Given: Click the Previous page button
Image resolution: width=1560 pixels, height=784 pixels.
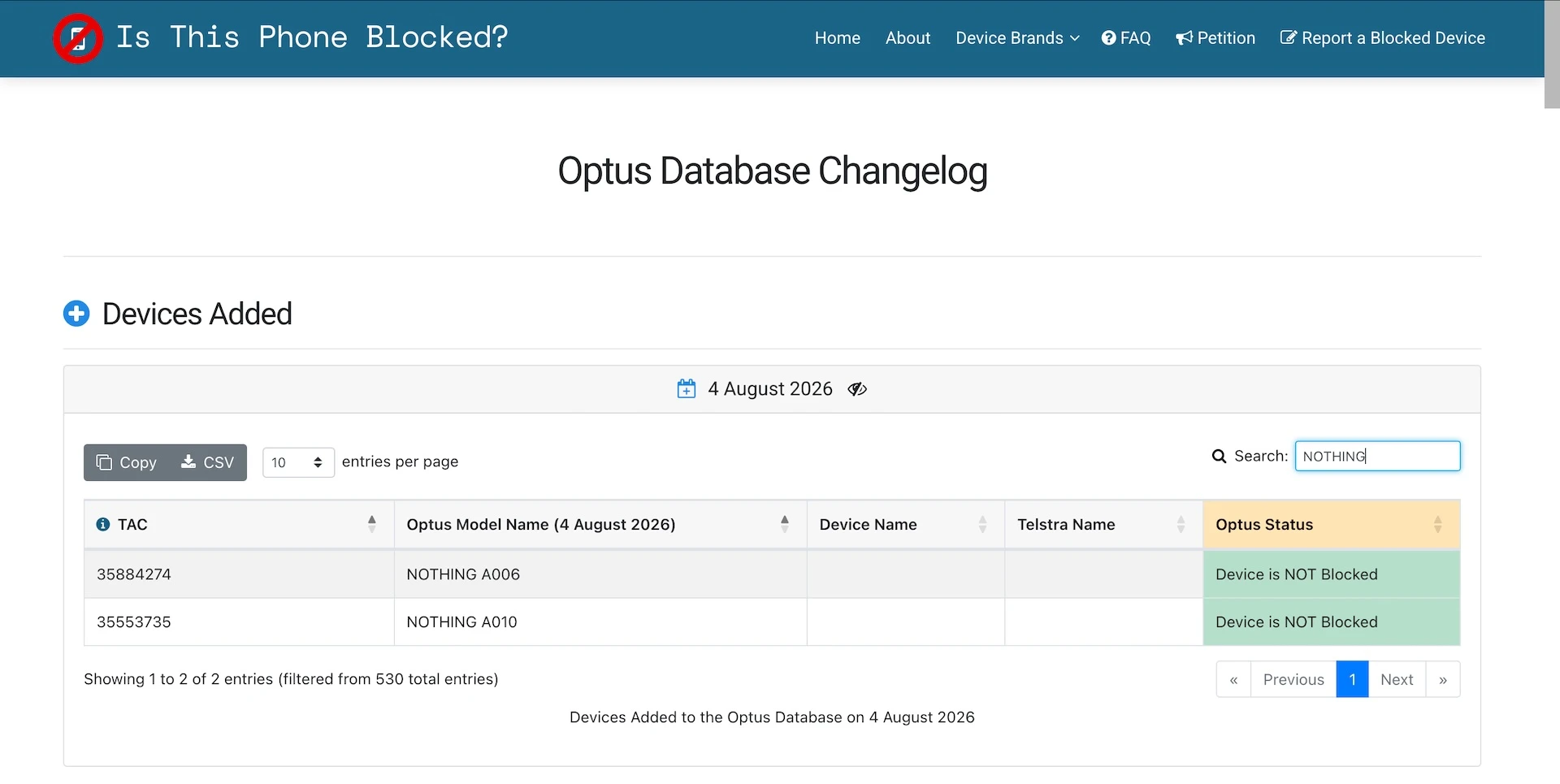Looking at the screenshot, I should [x=1293, y=679].
